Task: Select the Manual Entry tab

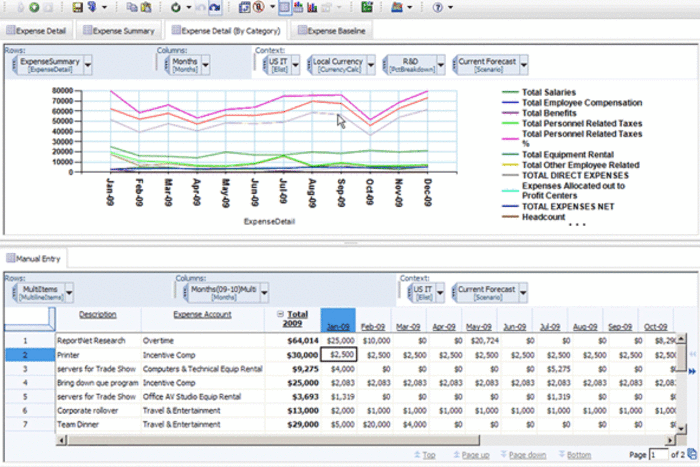Action: [33, 259]
